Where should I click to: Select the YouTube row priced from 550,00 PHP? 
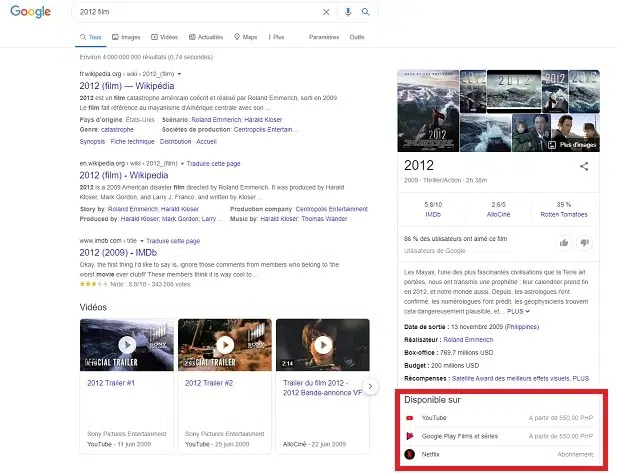point(499,418)
